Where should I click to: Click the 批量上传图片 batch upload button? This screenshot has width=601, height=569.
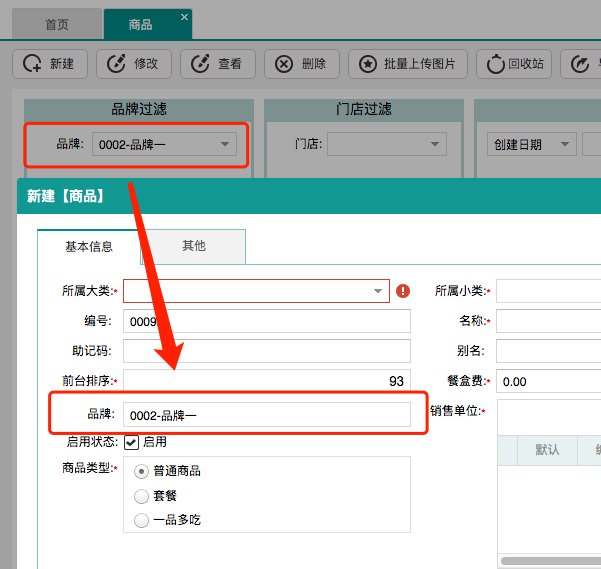407,64
